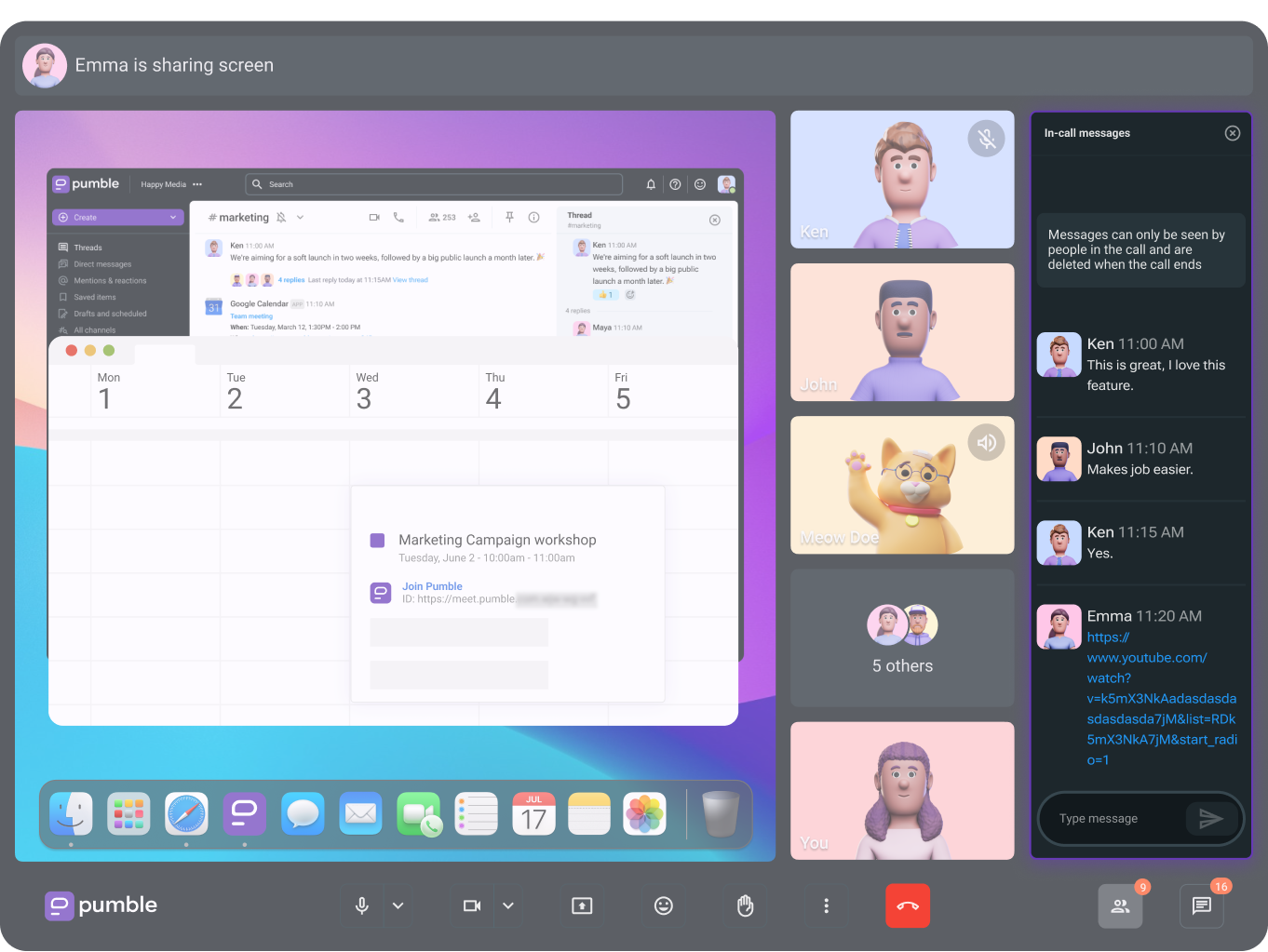Expand microphone options chevron
This screenshot has height=952, width=1268.
[x=398, y=905]
